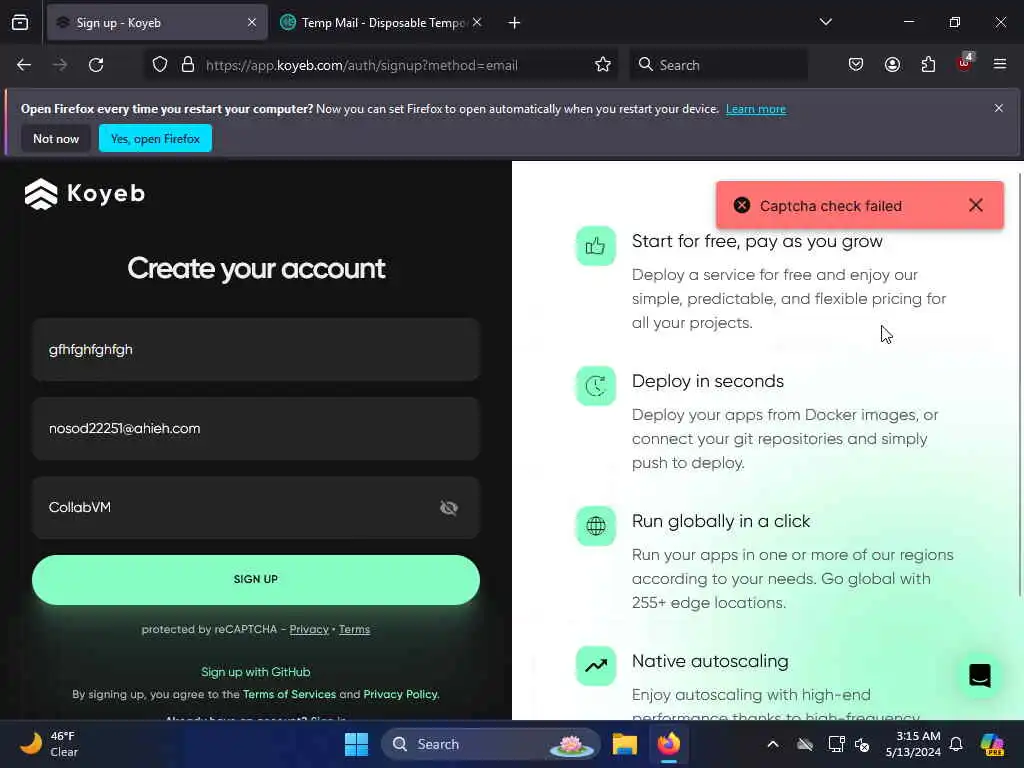The image size is (1024, 768).
Task: Click the email field
Action: (256, 428)
